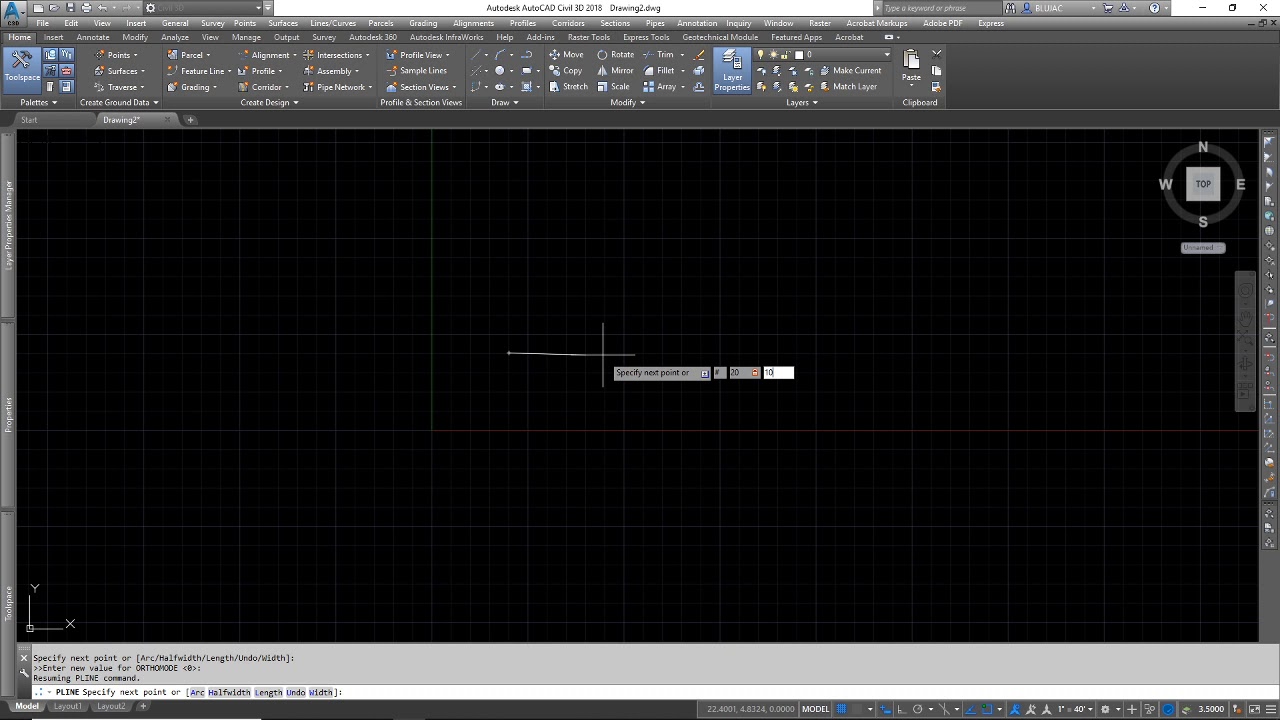This screenshot has width=1280, height=720.
Task: Click the Unnamed UCS label under ViewCube
Action: (1203, 248)
